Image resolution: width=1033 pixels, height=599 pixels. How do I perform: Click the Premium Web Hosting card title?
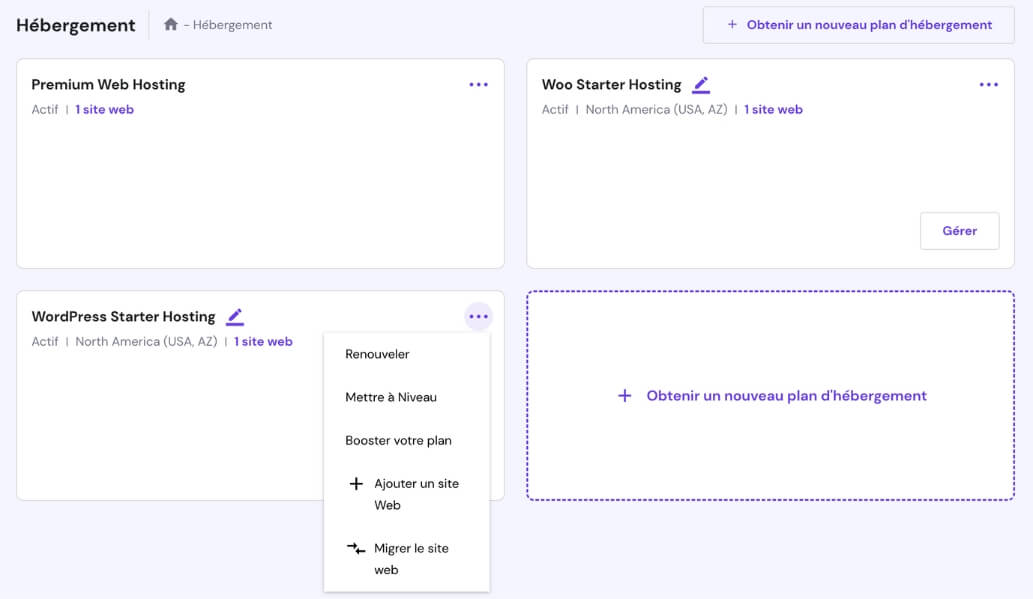coord(108,84)
